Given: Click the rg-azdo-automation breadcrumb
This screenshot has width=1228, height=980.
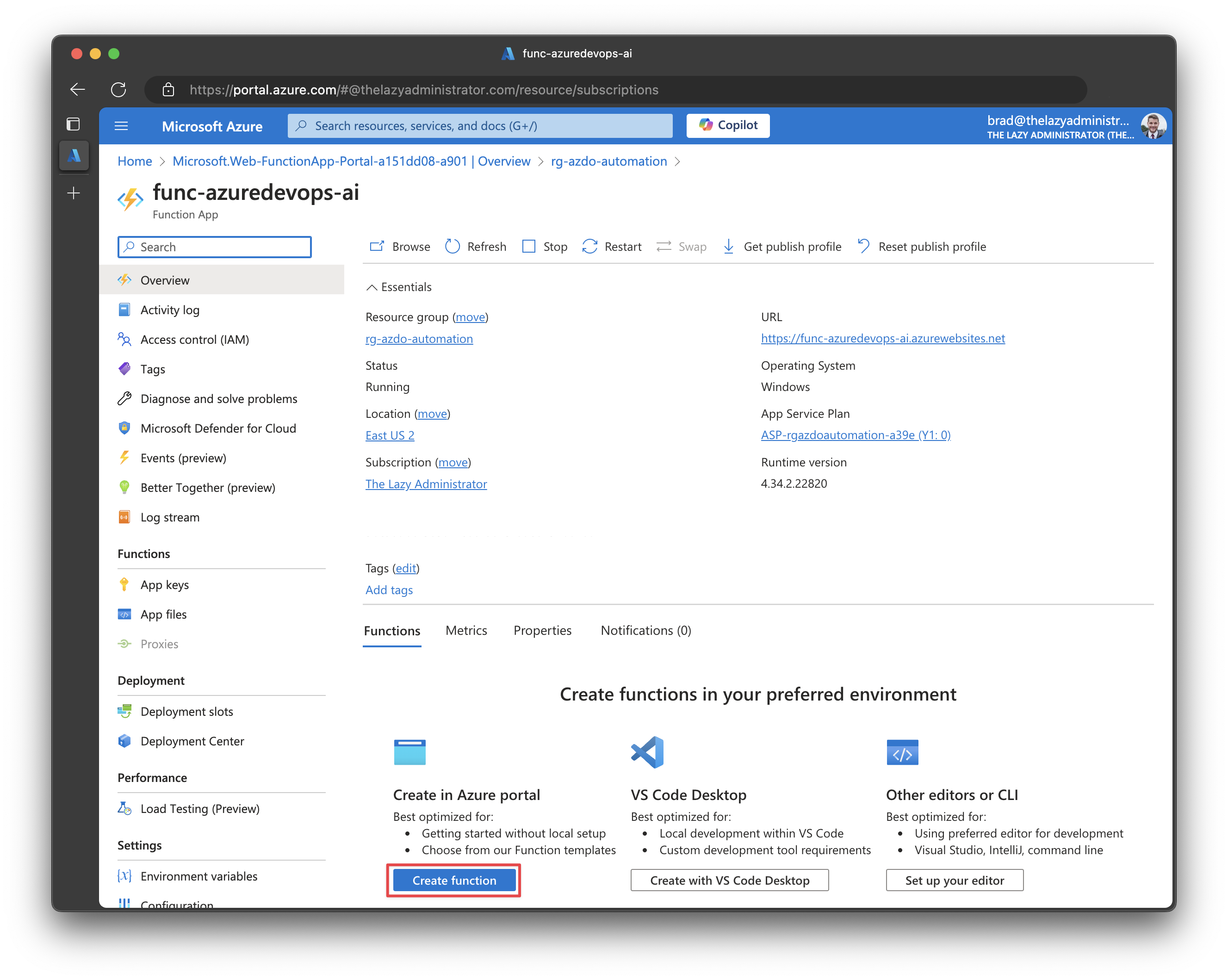Looking at the screenshot, I should pos(608,161).
